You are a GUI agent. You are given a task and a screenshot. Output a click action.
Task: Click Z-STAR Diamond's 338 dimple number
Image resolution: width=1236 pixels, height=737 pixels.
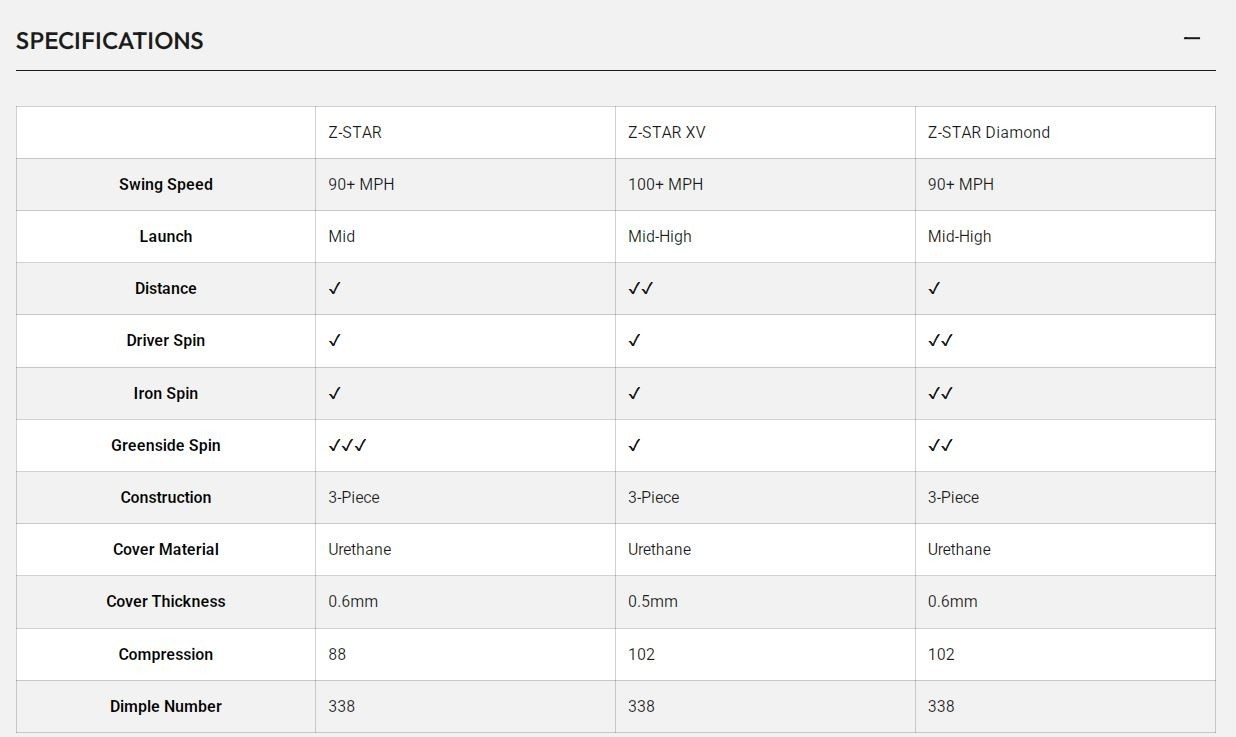click(x=942, y=706)
